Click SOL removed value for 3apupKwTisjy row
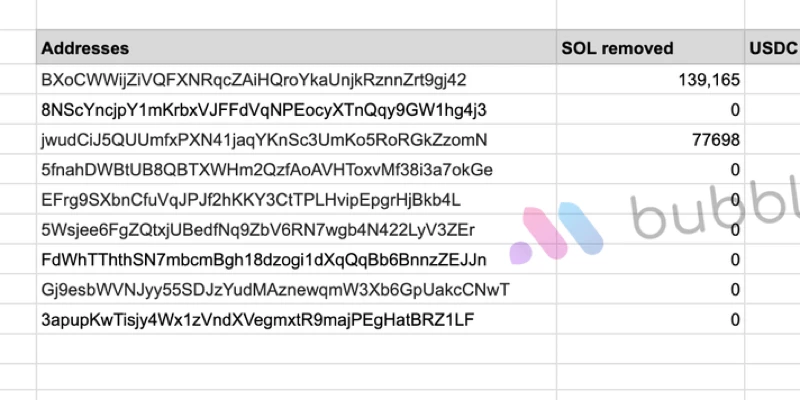 [x=650, y=319]
